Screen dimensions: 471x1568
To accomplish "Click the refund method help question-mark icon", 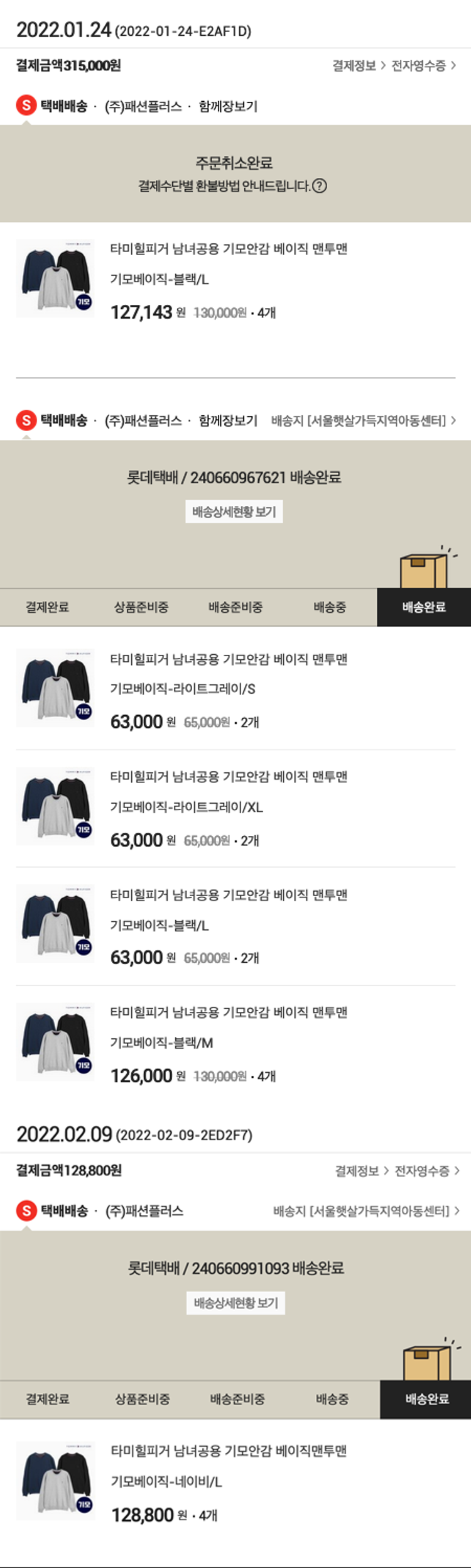I will pyautogui.click(x=320, y=186).
